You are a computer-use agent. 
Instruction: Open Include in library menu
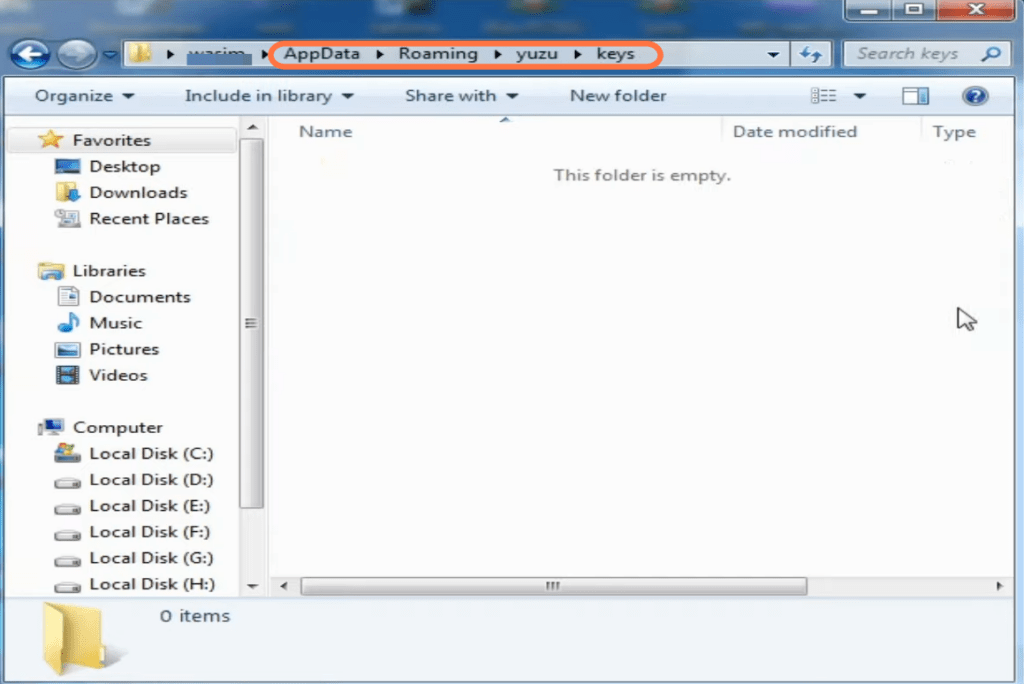(269, 96)
